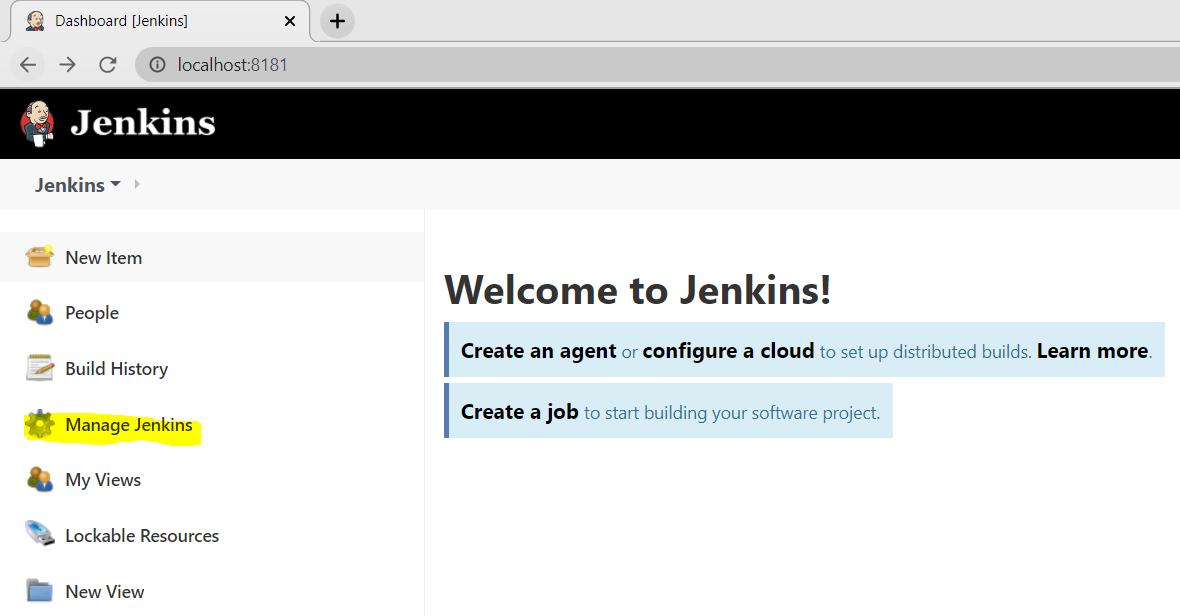Click the My Views users icon
Screen dimensions: 1180x616
tap(39, 479)
